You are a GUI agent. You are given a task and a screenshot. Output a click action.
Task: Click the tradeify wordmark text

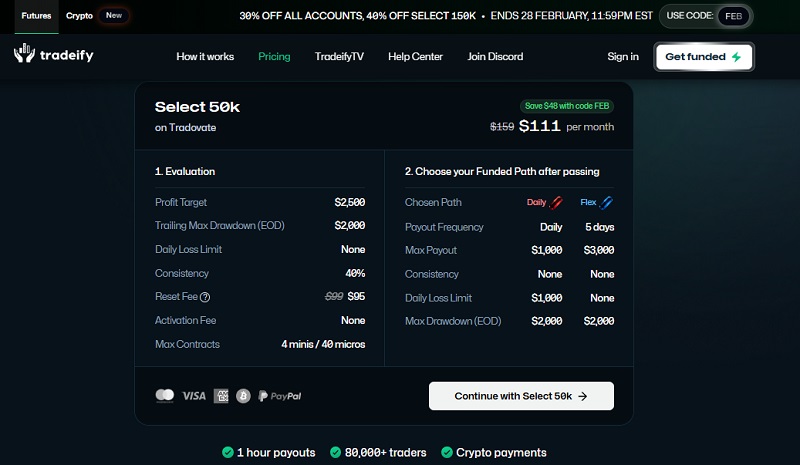[67, 55]
